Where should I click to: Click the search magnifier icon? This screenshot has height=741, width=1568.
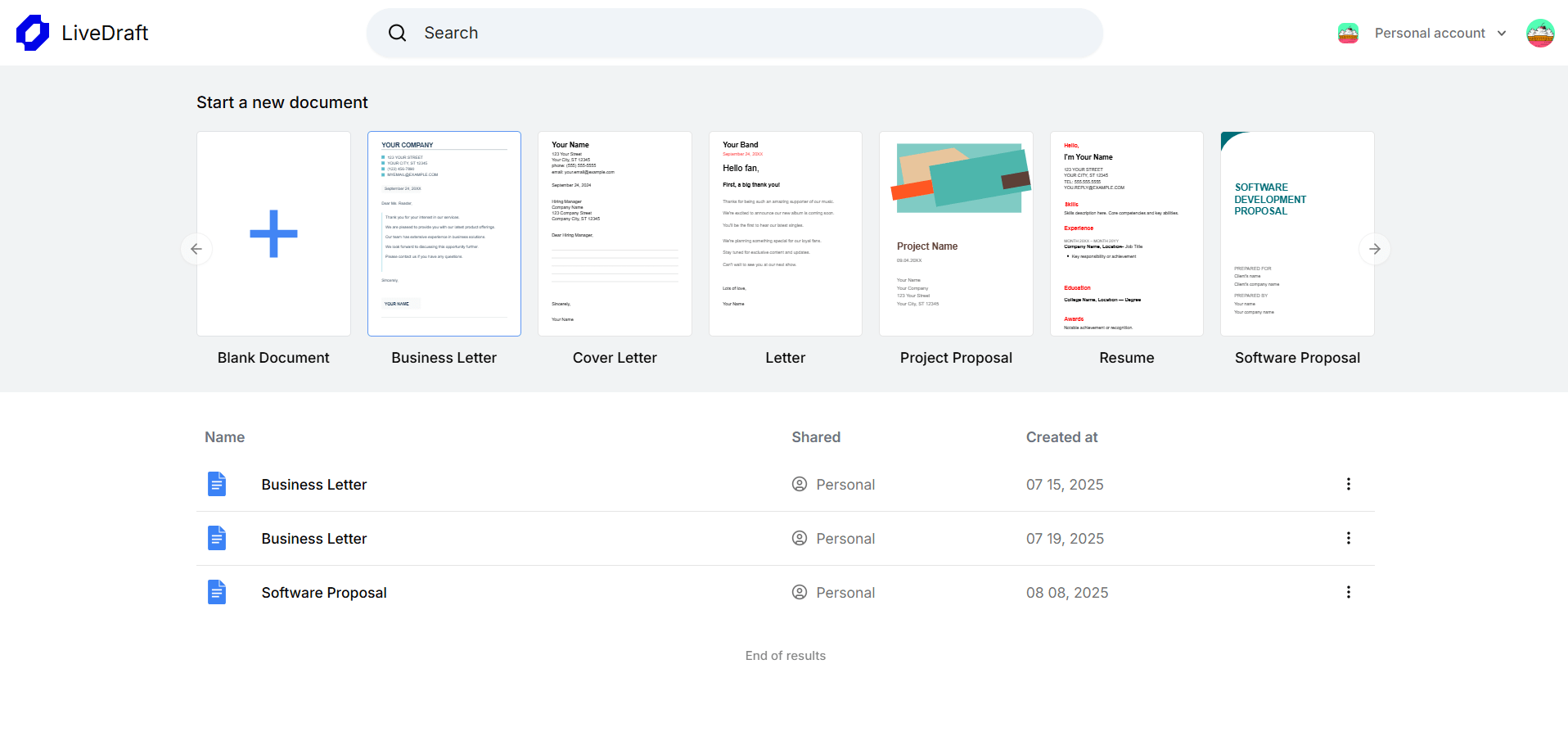pyautogui.click(x=397, y=33)
